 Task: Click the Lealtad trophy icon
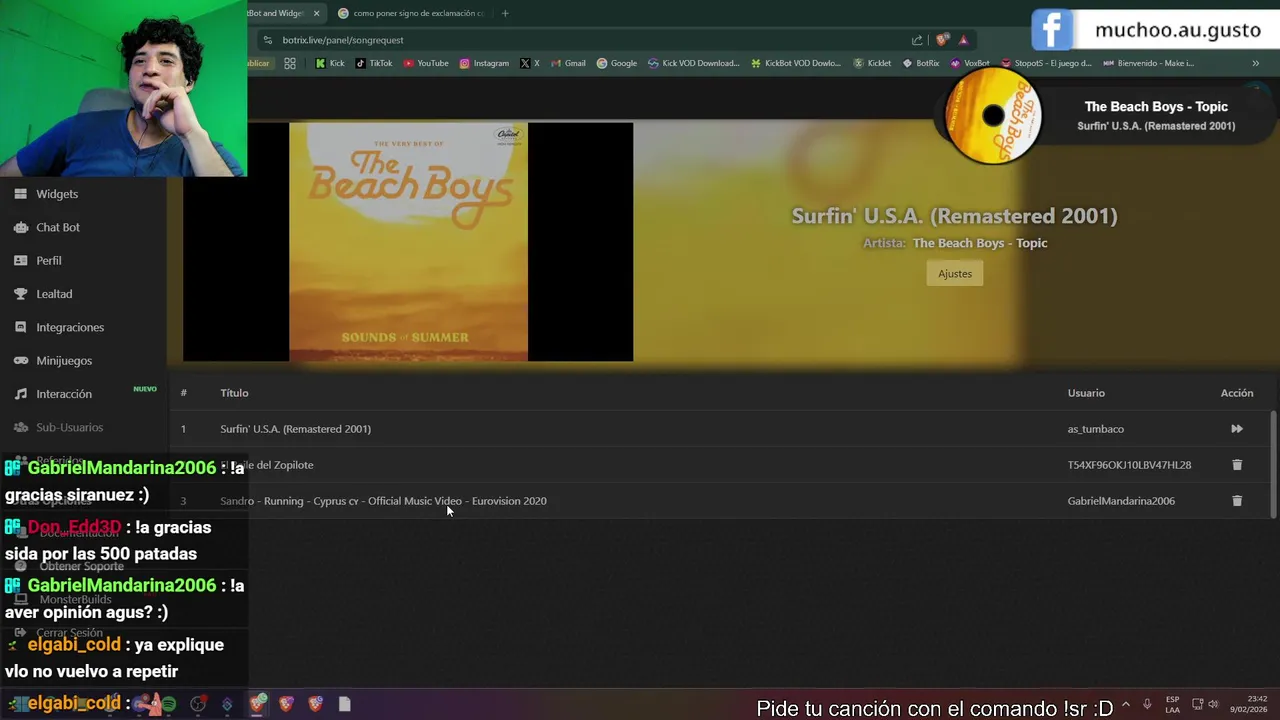pos(20,294)
